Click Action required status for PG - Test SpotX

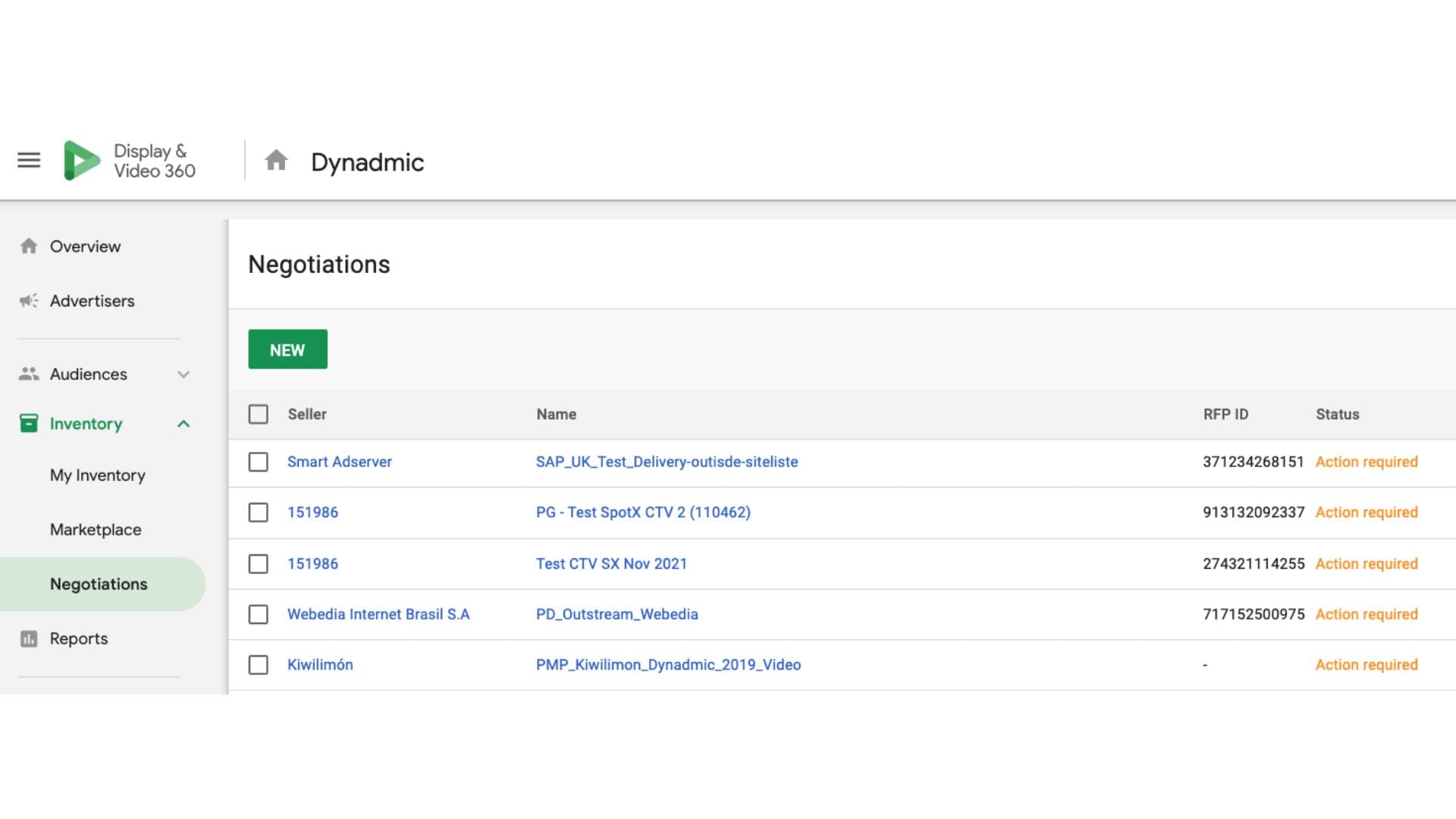pyautogui.click(x=1367, y=513)
